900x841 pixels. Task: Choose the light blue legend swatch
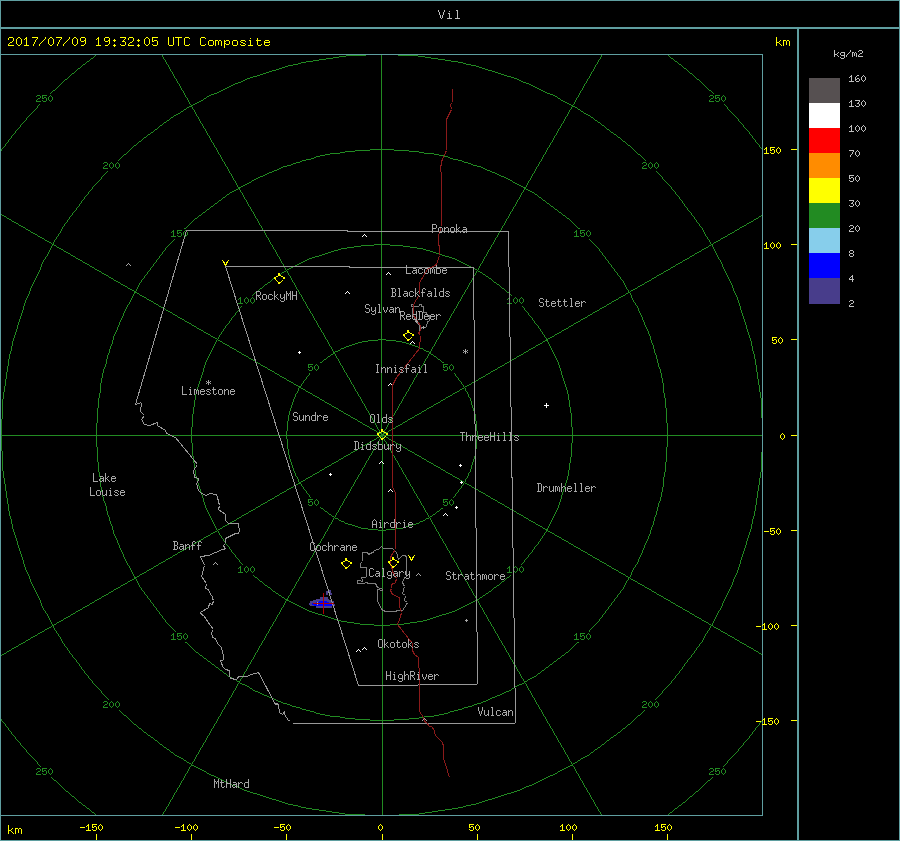pyautogui.click(x=824, y=241)
